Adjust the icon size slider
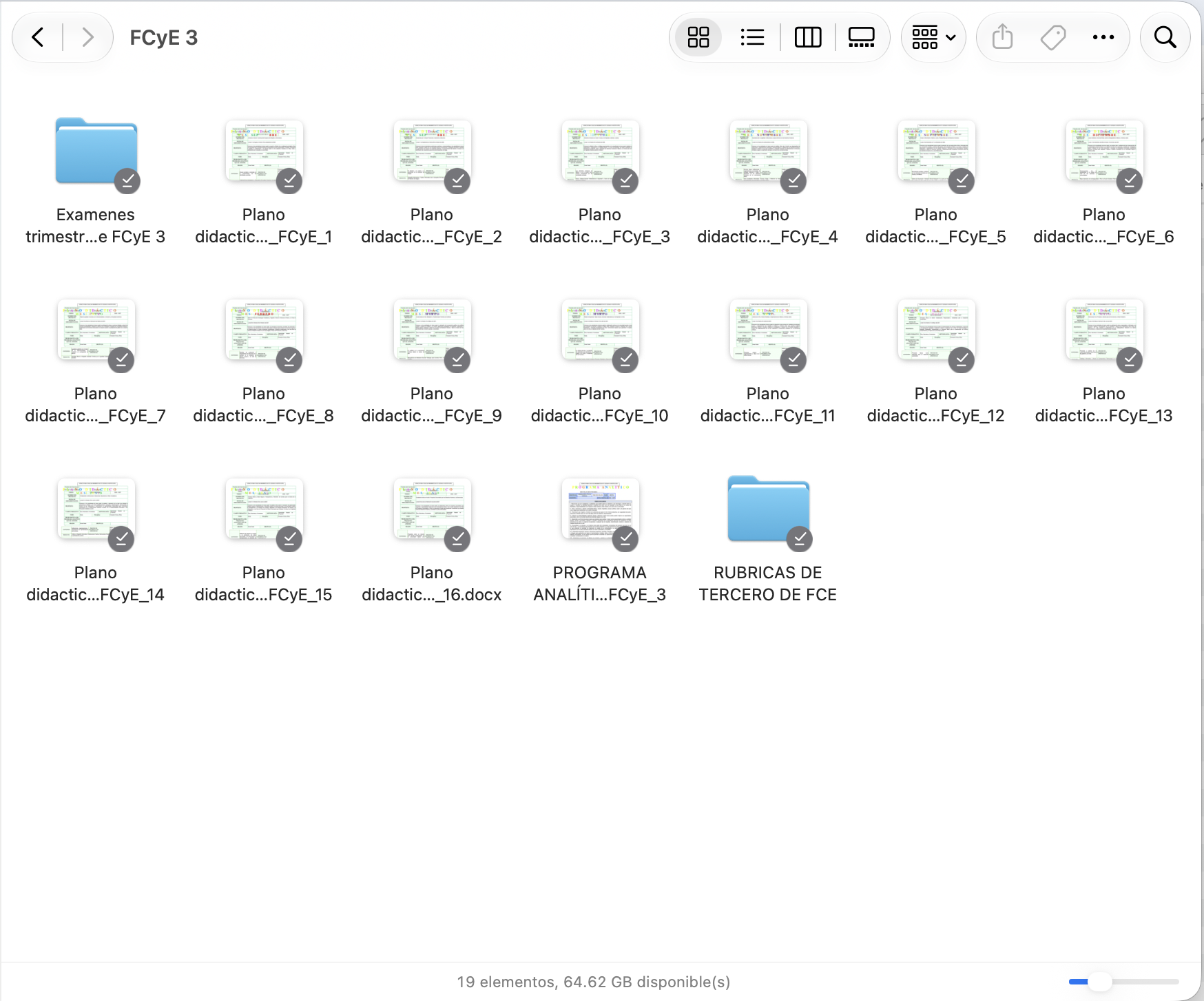This screenshot has height=1001, width=1204. [1124, 982]
